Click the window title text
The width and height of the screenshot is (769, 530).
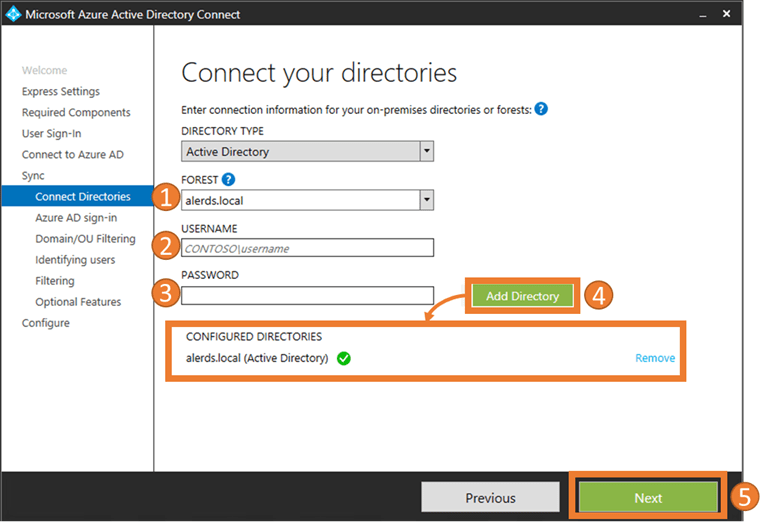point(133,14)
